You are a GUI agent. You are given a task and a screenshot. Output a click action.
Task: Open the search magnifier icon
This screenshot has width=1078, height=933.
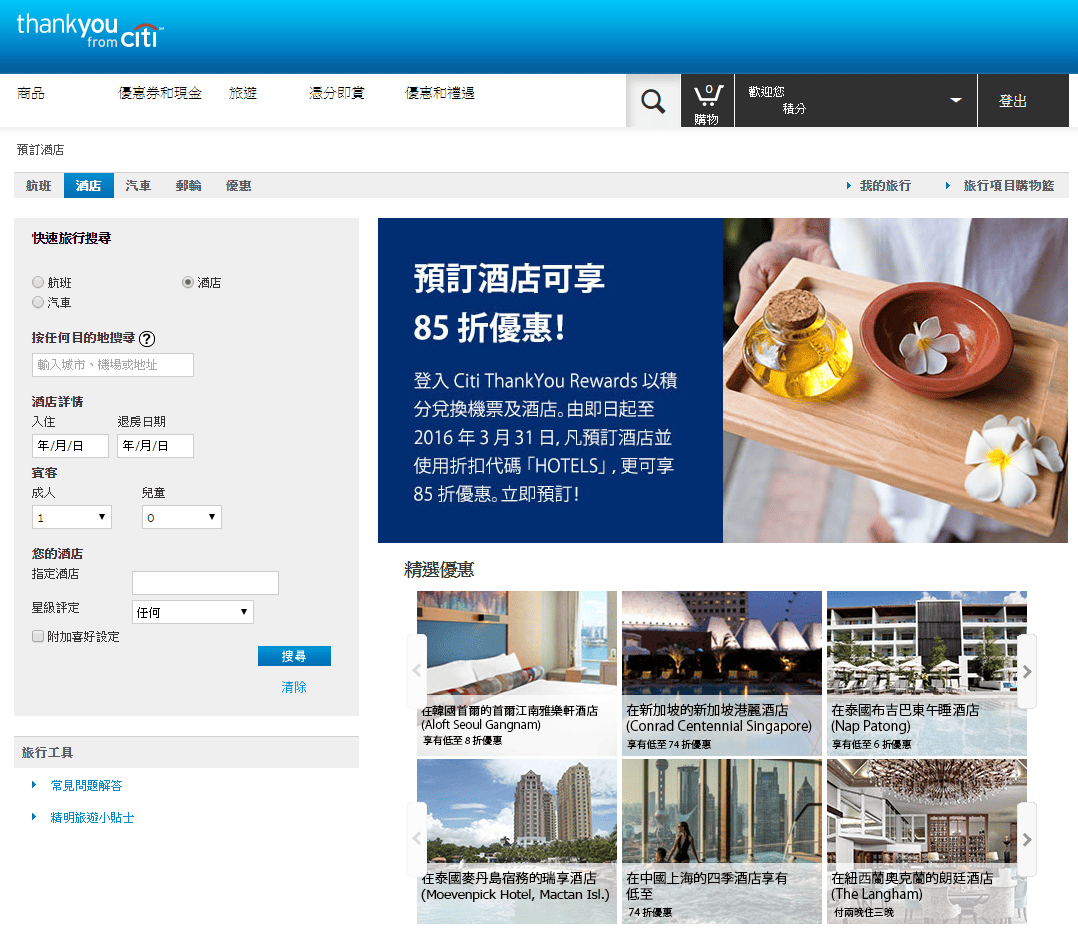point(653,100)
